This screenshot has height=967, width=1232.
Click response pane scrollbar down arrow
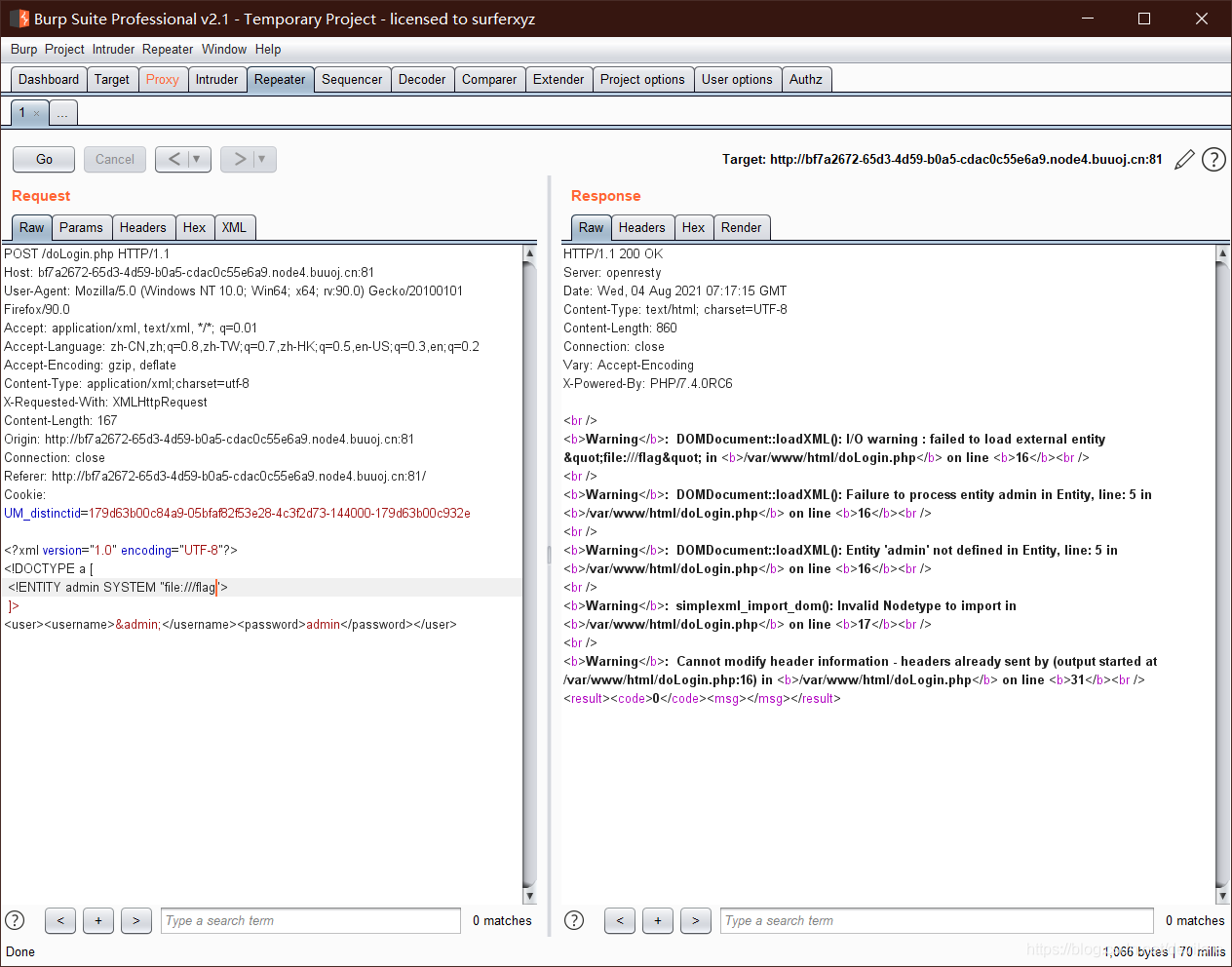tap(1222, 896)
